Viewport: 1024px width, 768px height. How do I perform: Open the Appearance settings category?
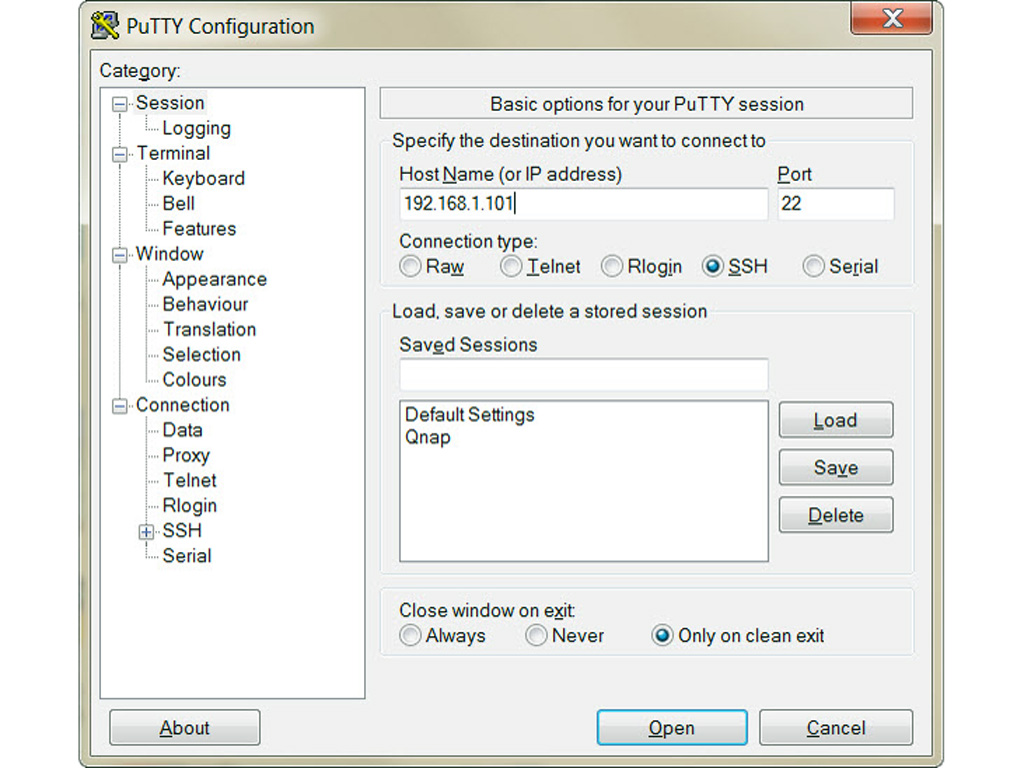tap(215, 280)
